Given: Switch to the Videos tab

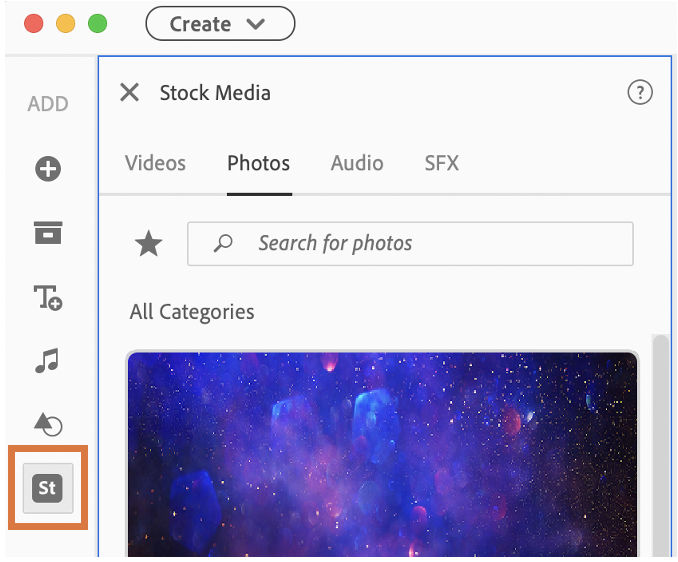Looking at the screenshot, I should 155,163.
